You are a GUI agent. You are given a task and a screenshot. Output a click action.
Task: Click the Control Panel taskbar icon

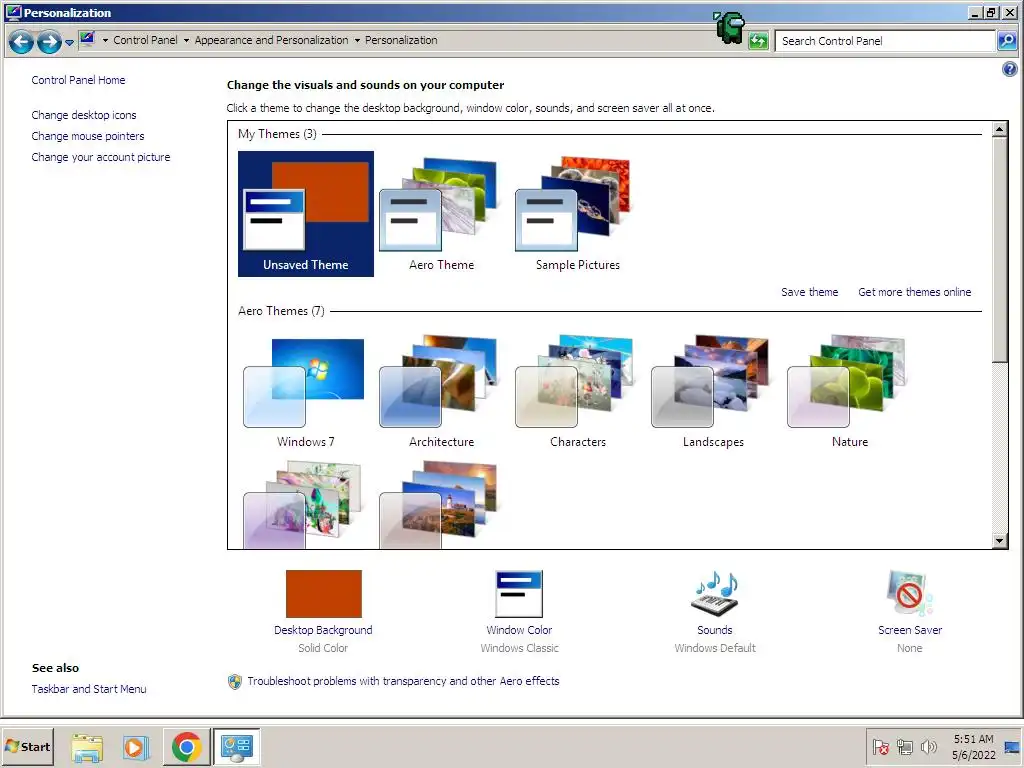(x=236, y=747)
